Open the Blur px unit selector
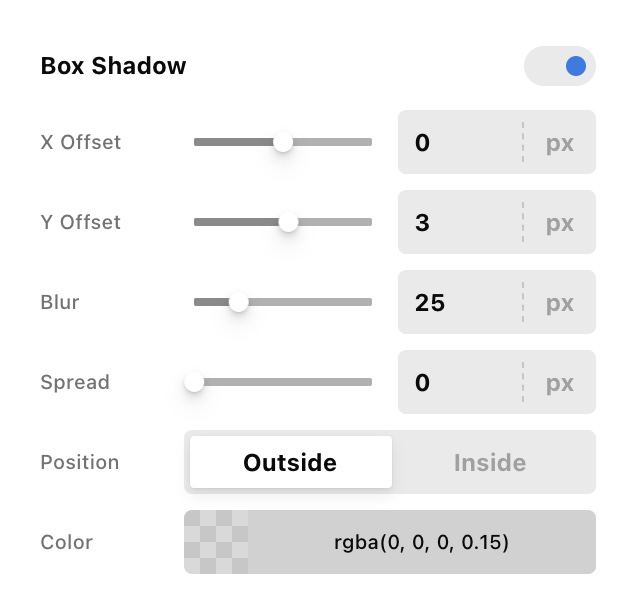626x608 pixels. 560,302
